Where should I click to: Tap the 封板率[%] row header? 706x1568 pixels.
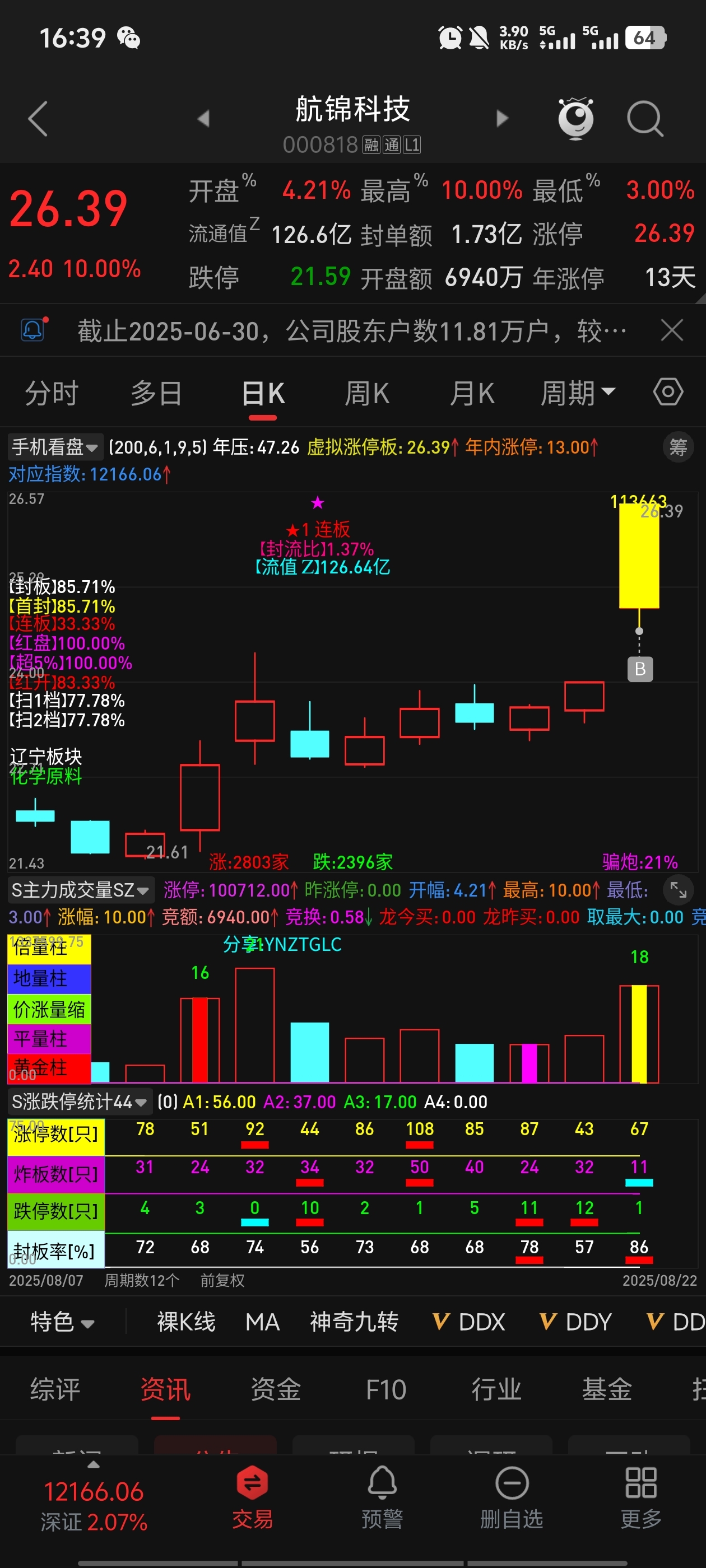(x=56, y=1251)
